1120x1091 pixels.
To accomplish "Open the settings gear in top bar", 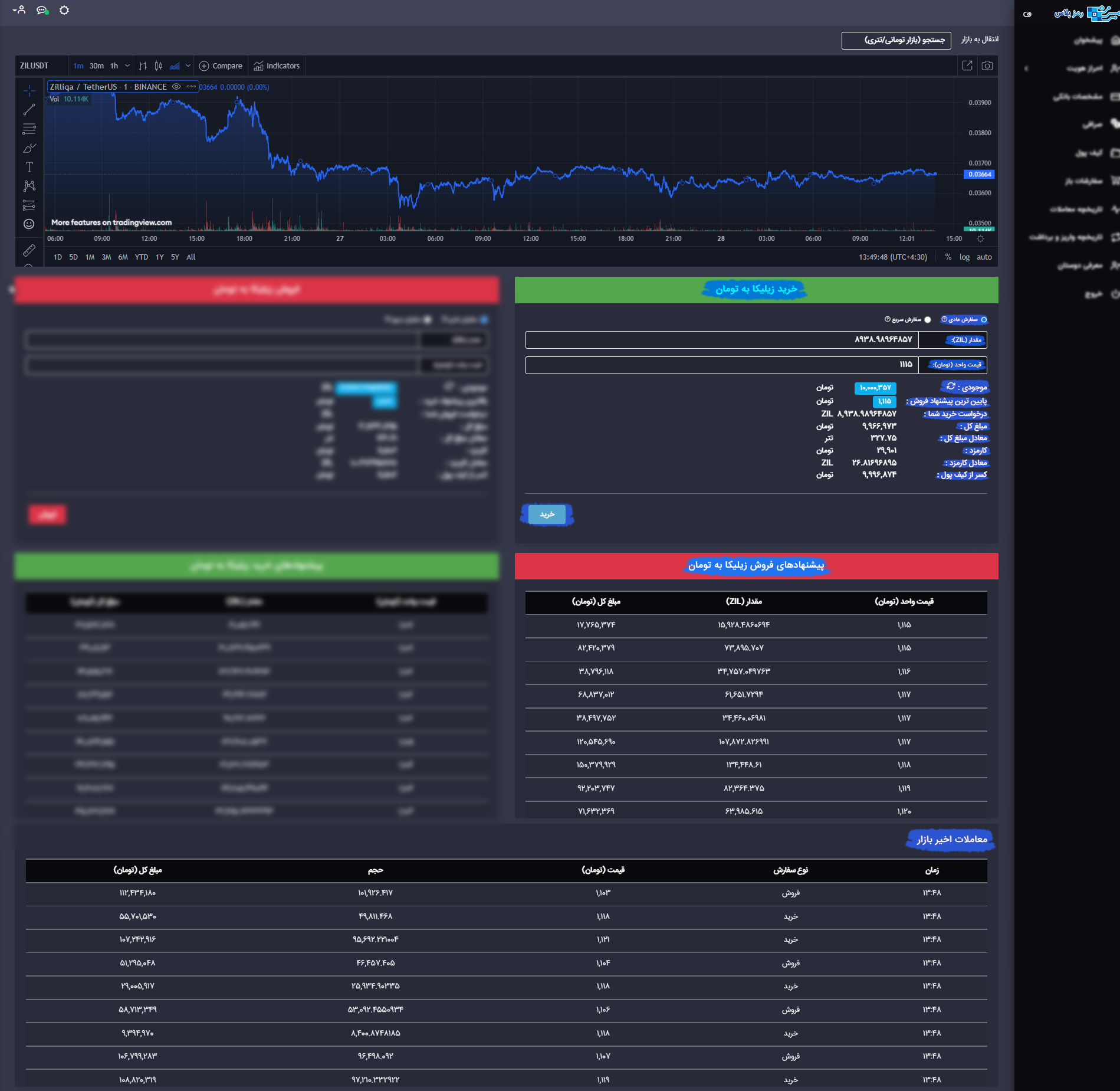I will pyautogui.click(x=64, y=10).
